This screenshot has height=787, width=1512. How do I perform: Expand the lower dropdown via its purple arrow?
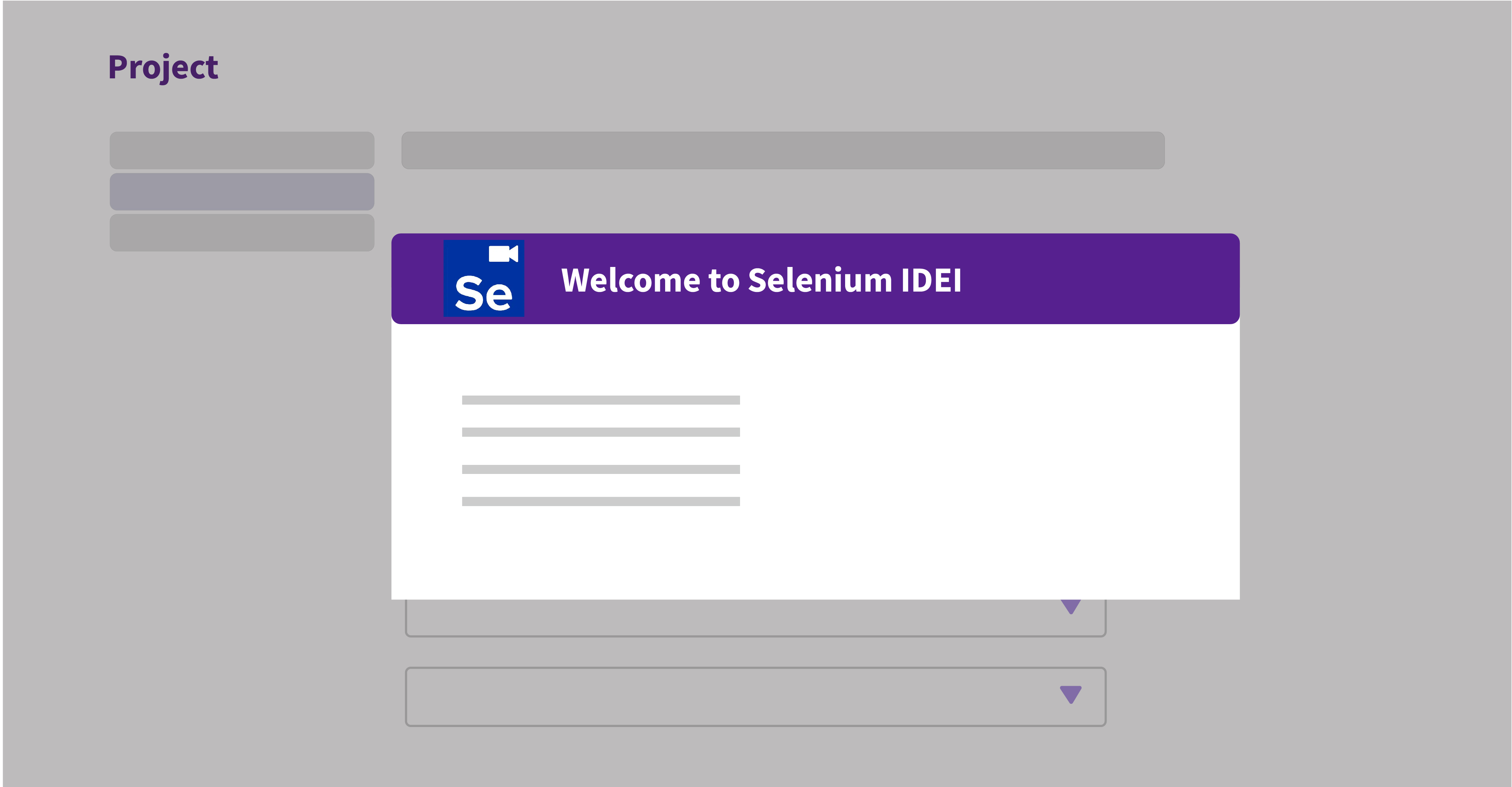[x=1070, y=694]
